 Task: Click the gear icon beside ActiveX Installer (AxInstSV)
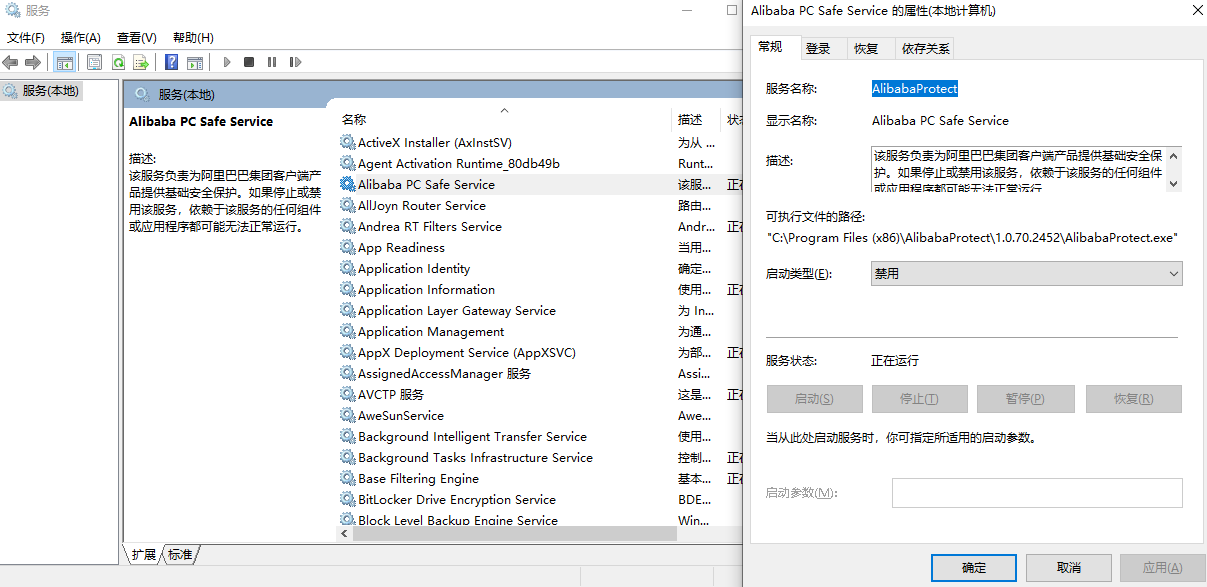(x=348, y=143)
